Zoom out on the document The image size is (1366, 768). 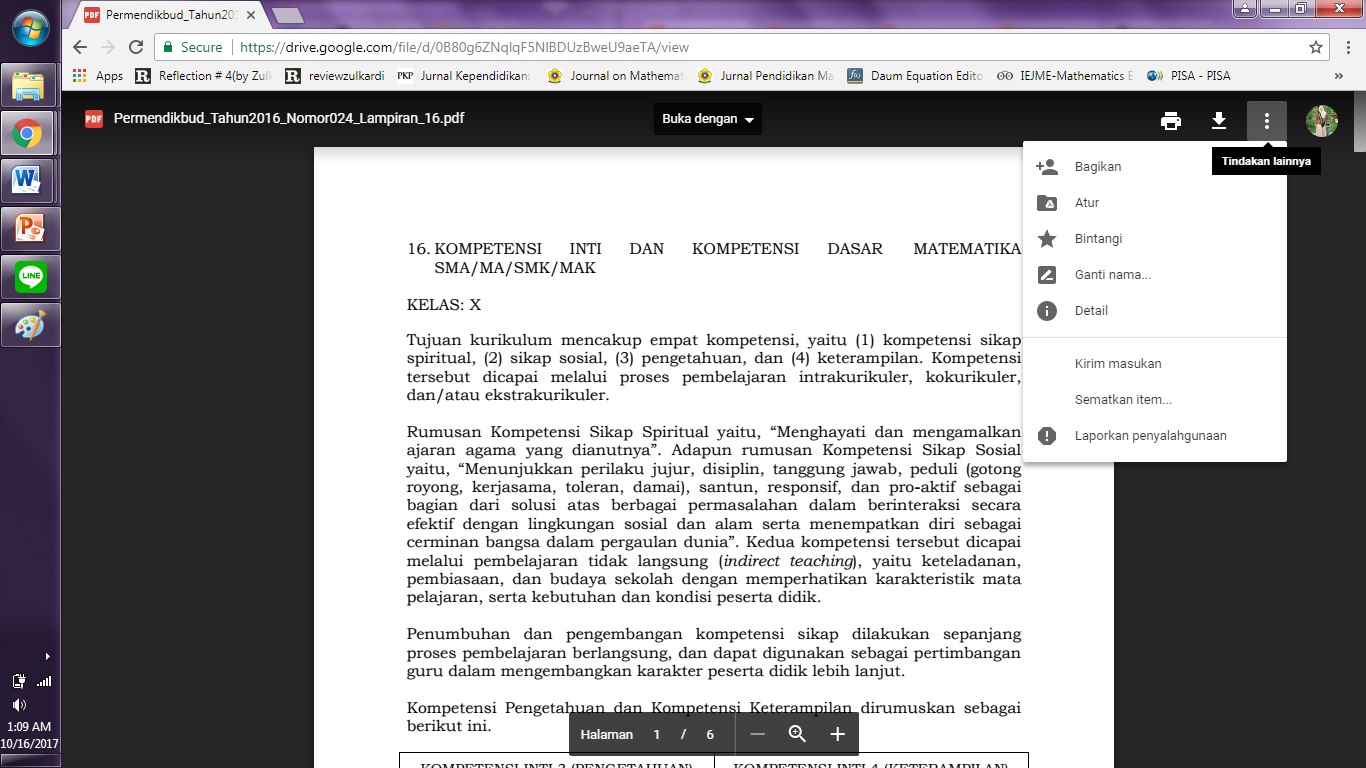click(757, 733)
